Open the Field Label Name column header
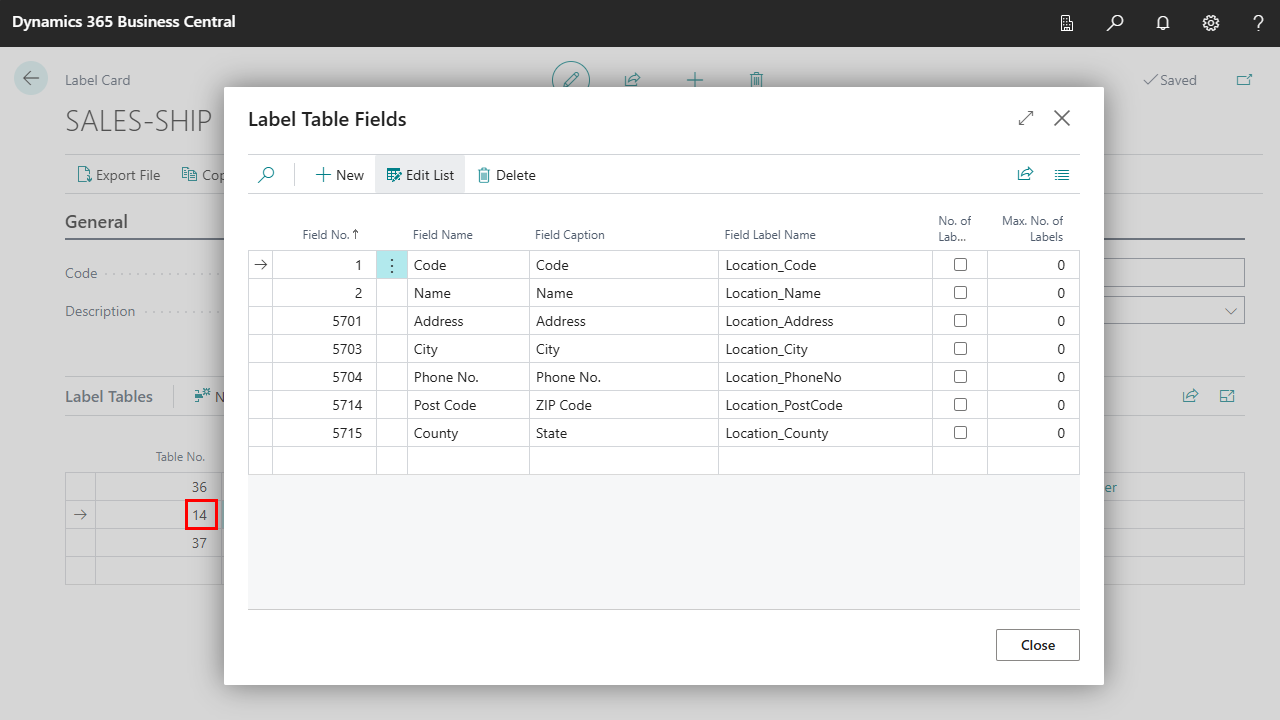 [x=770, y=235]
